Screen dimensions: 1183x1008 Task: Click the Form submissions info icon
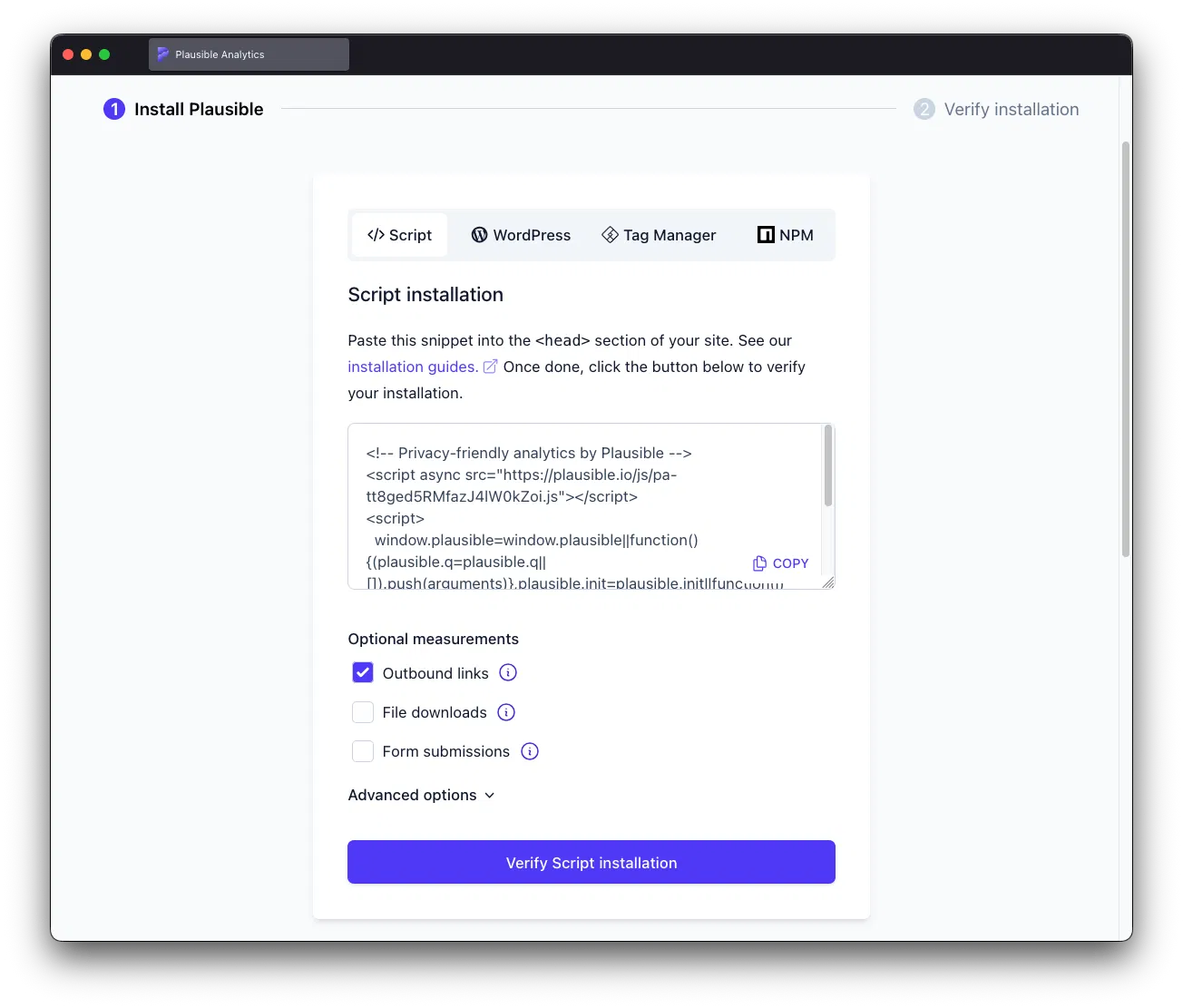tap(530, 751)
